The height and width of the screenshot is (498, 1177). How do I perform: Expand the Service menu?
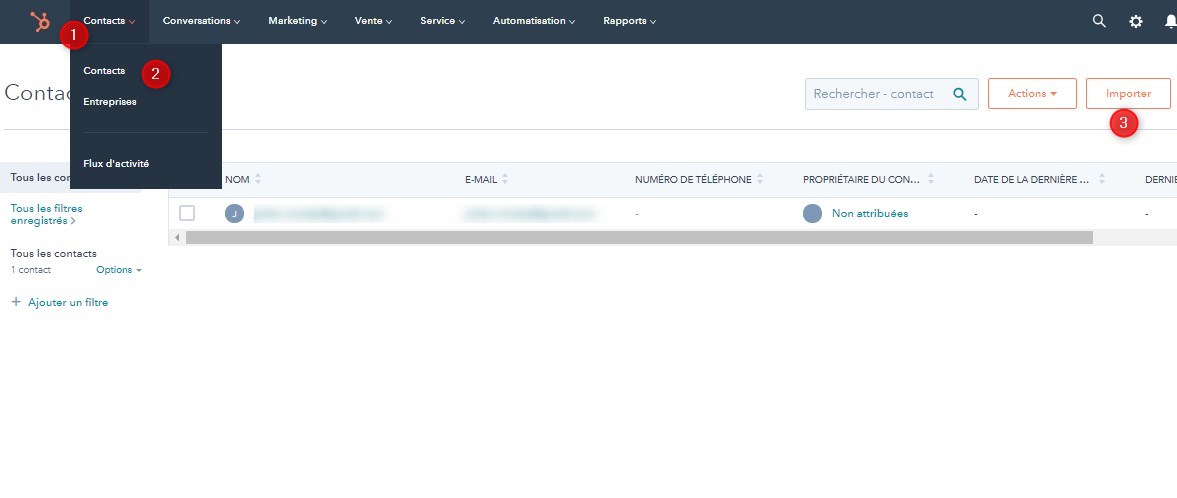[442, 21]
